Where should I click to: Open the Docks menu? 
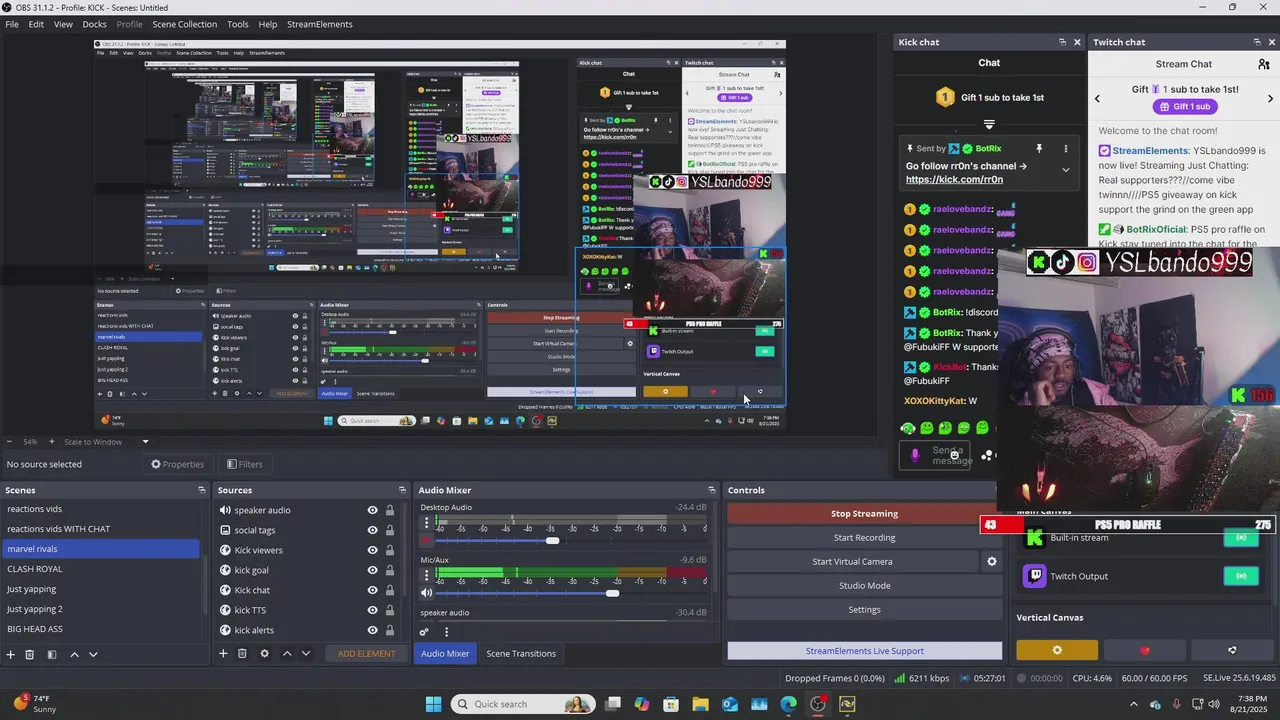(94, 24)
